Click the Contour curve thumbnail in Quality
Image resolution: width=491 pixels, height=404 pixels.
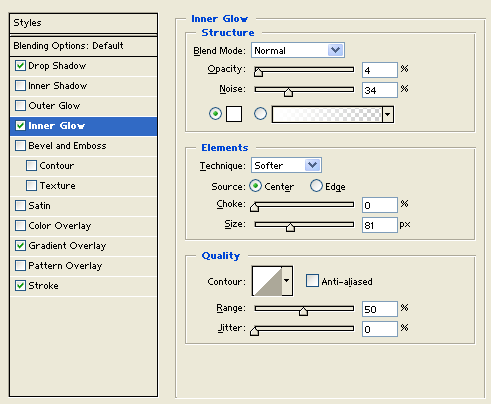tap(267, 281)
